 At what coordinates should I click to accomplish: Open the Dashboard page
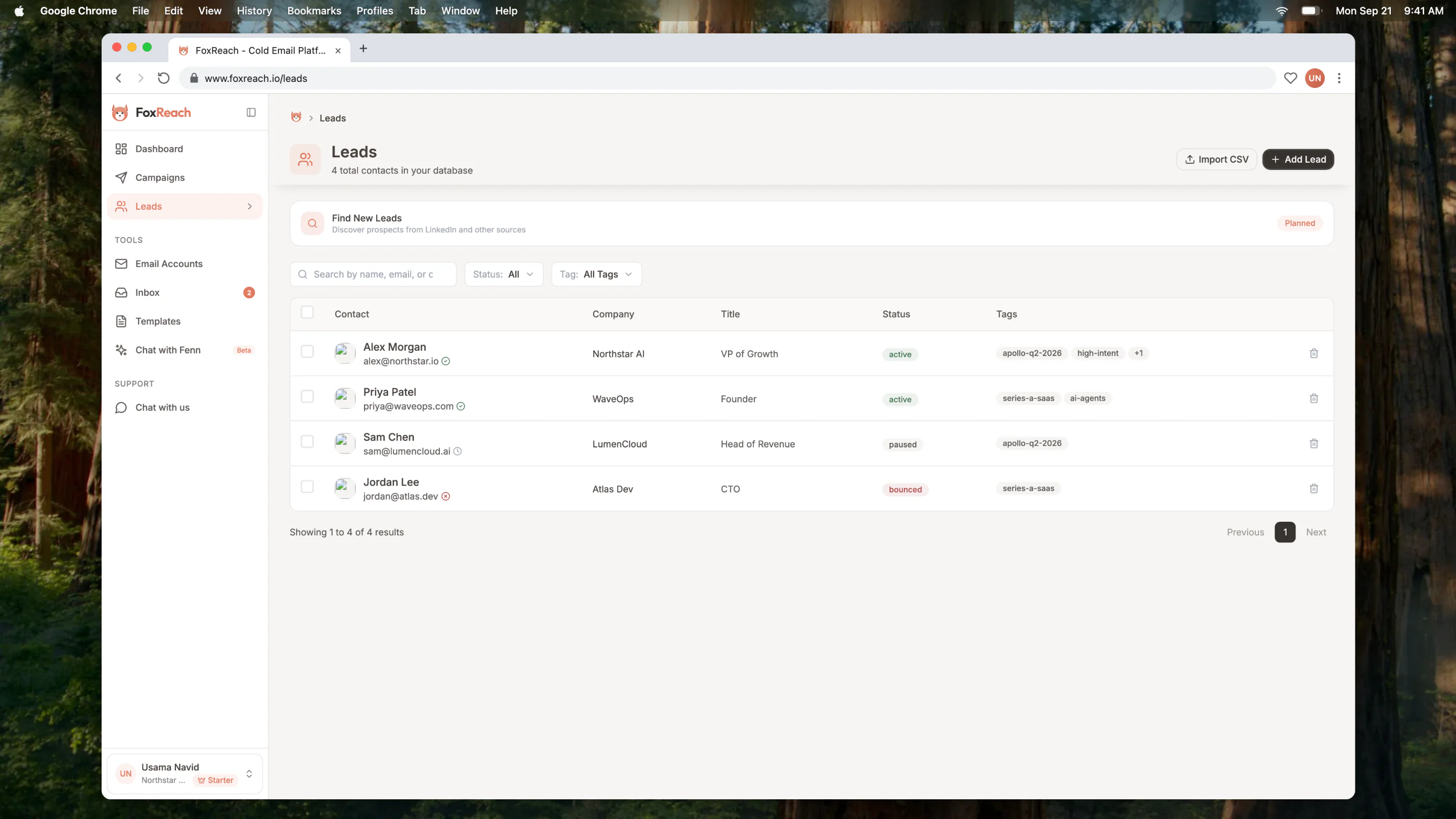pos(185,149)
